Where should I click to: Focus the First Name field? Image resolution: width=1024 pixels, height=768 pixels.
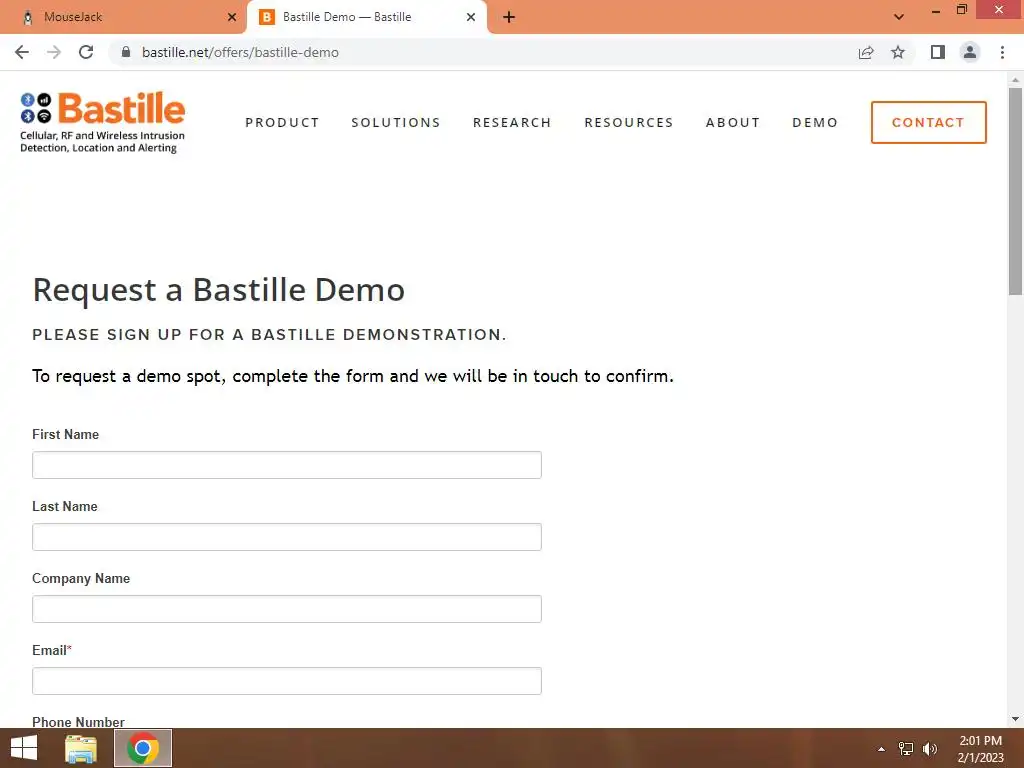coord(287,465)
